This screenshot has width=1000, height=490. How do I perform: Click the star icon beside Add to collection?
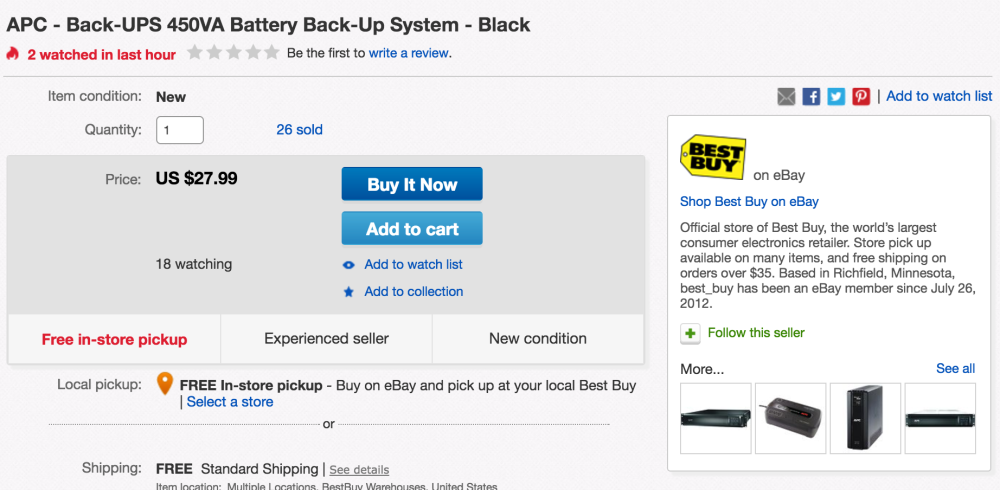point(349,292)
